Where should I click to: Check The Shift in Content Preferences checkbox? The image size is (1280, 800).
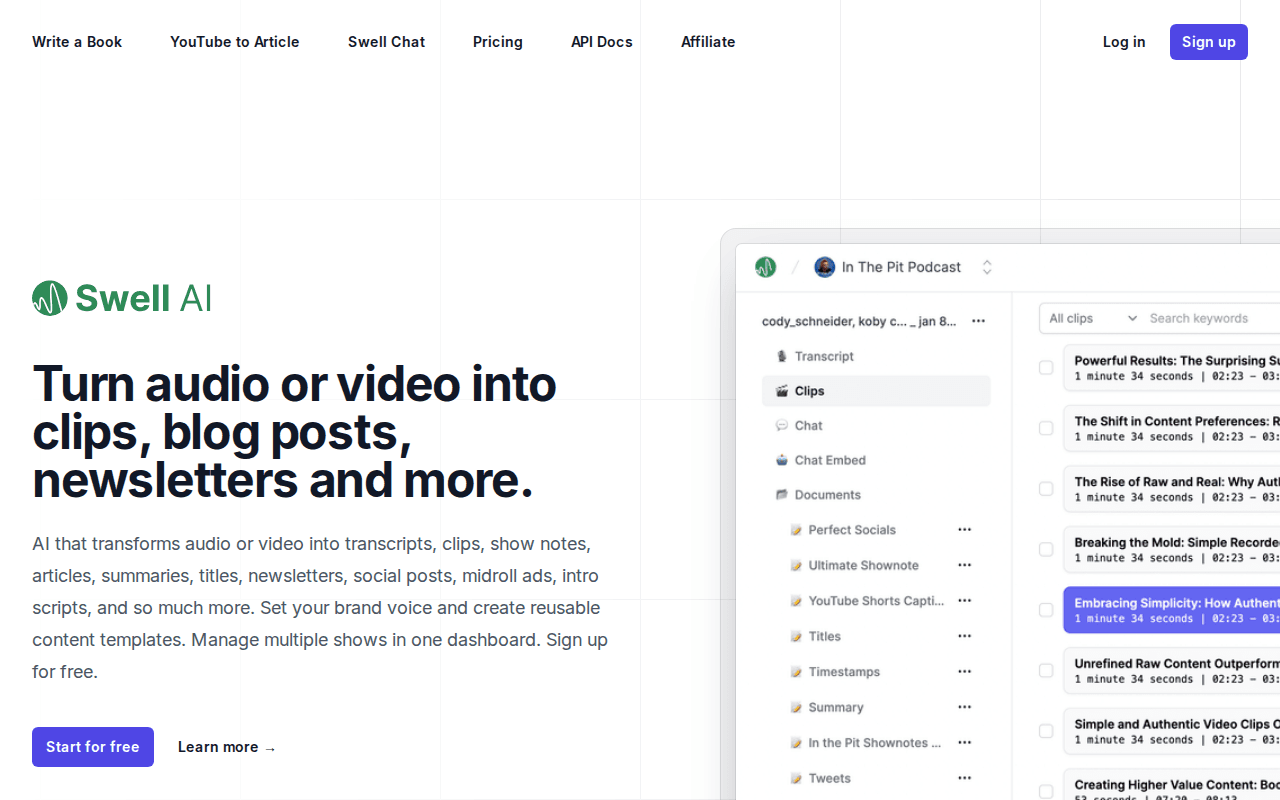pyautogui.click(x=1046, y=428)
